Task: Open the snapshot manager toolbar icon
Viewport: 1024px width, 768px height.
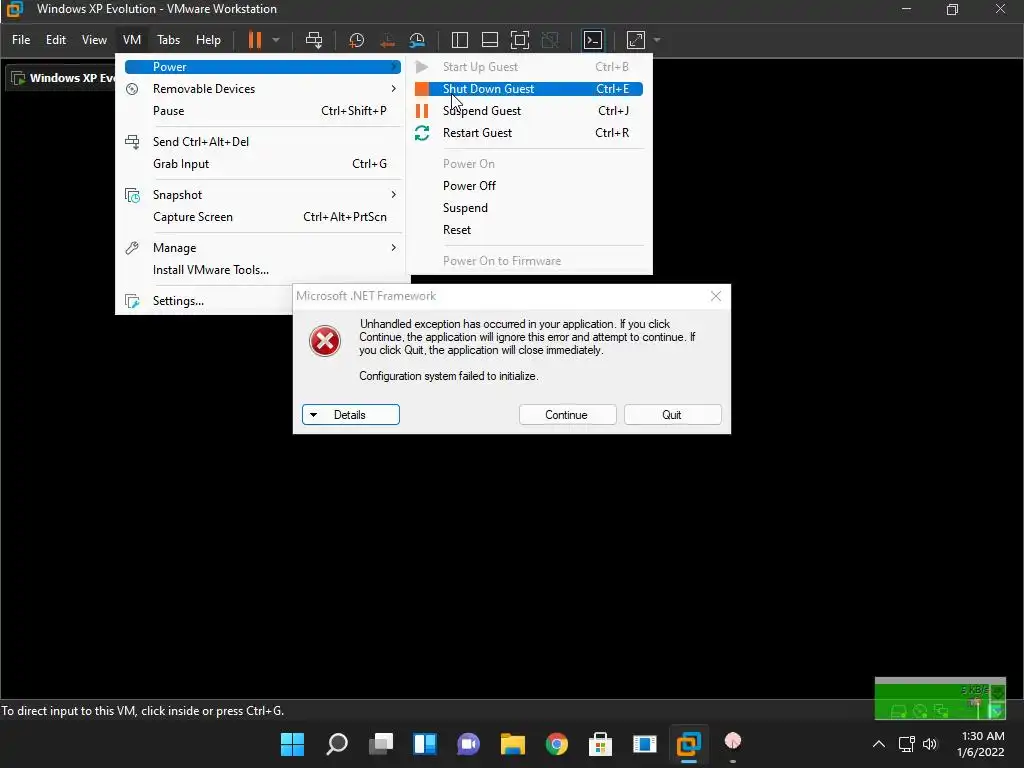Action: tap(417, 40)
